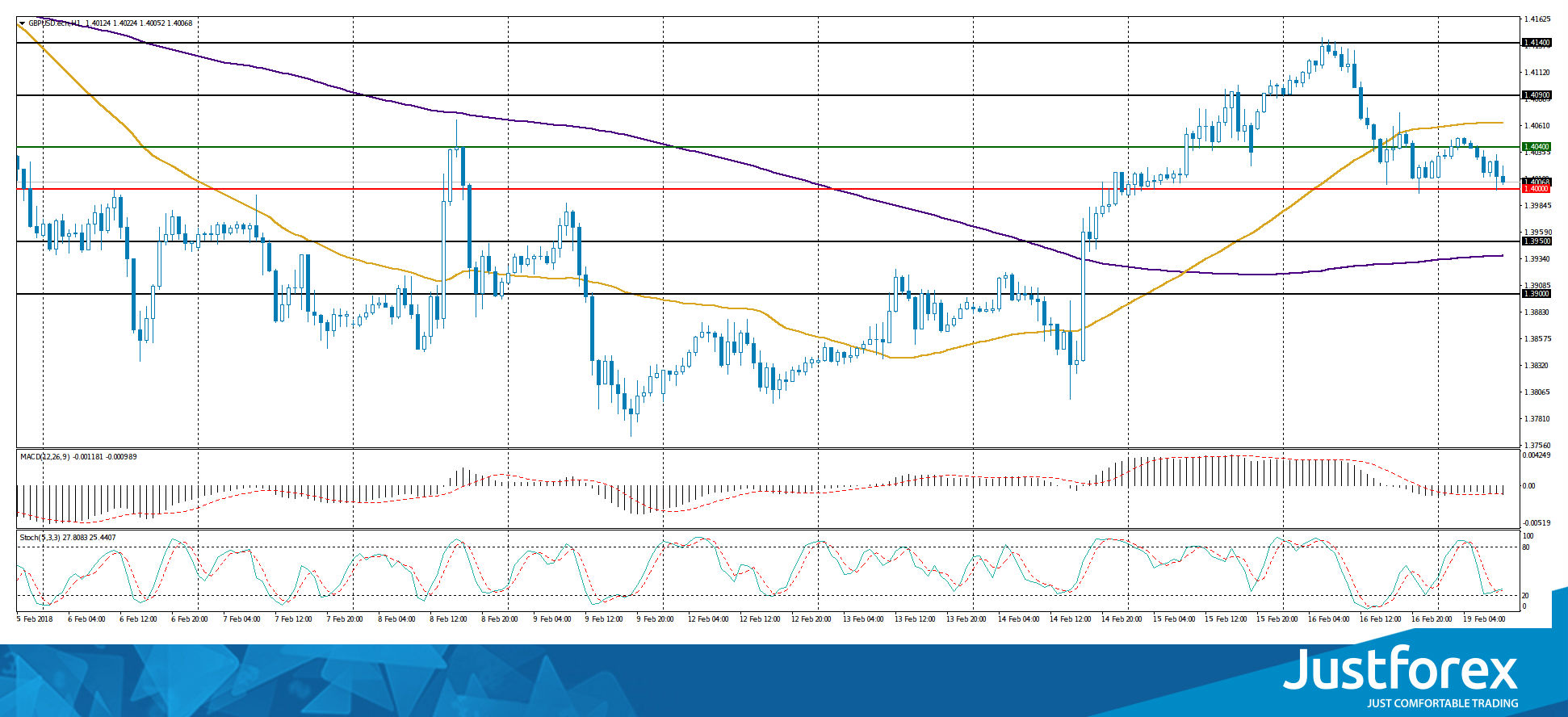Click the 1.39500 support level label

pyautogui.click(x=1536, y=241)
